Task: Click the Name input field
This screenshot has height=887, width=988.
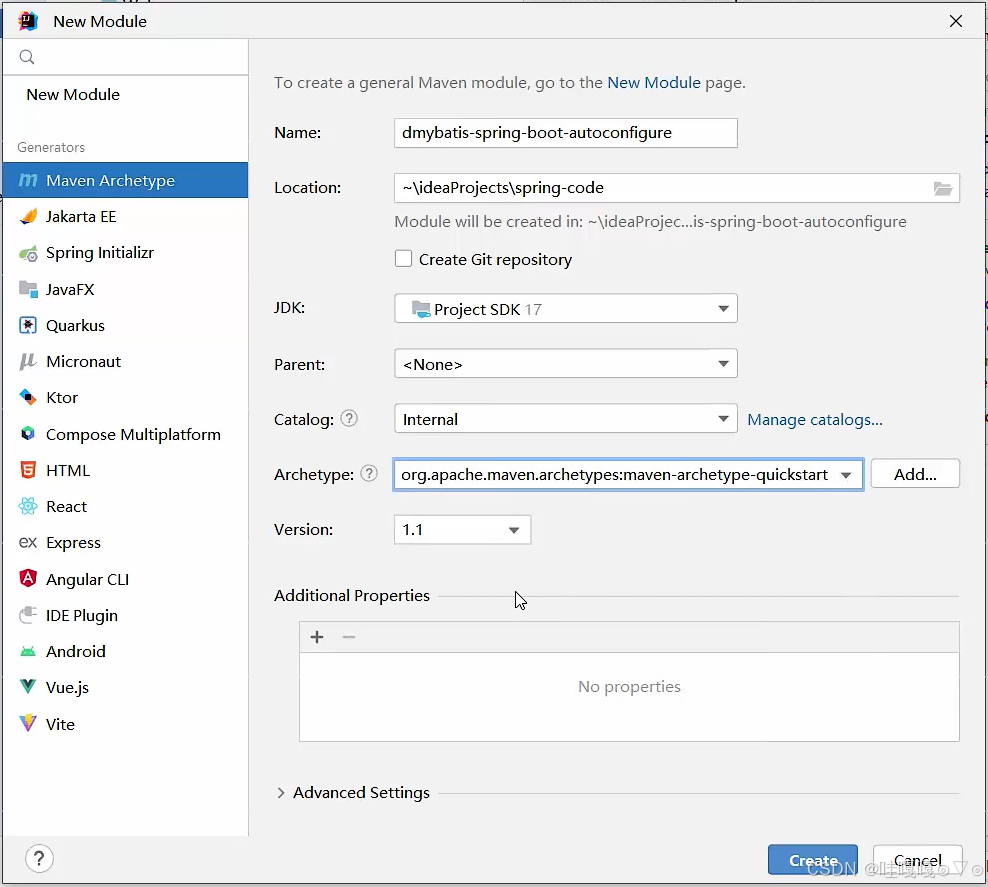Action: point(566,133)
